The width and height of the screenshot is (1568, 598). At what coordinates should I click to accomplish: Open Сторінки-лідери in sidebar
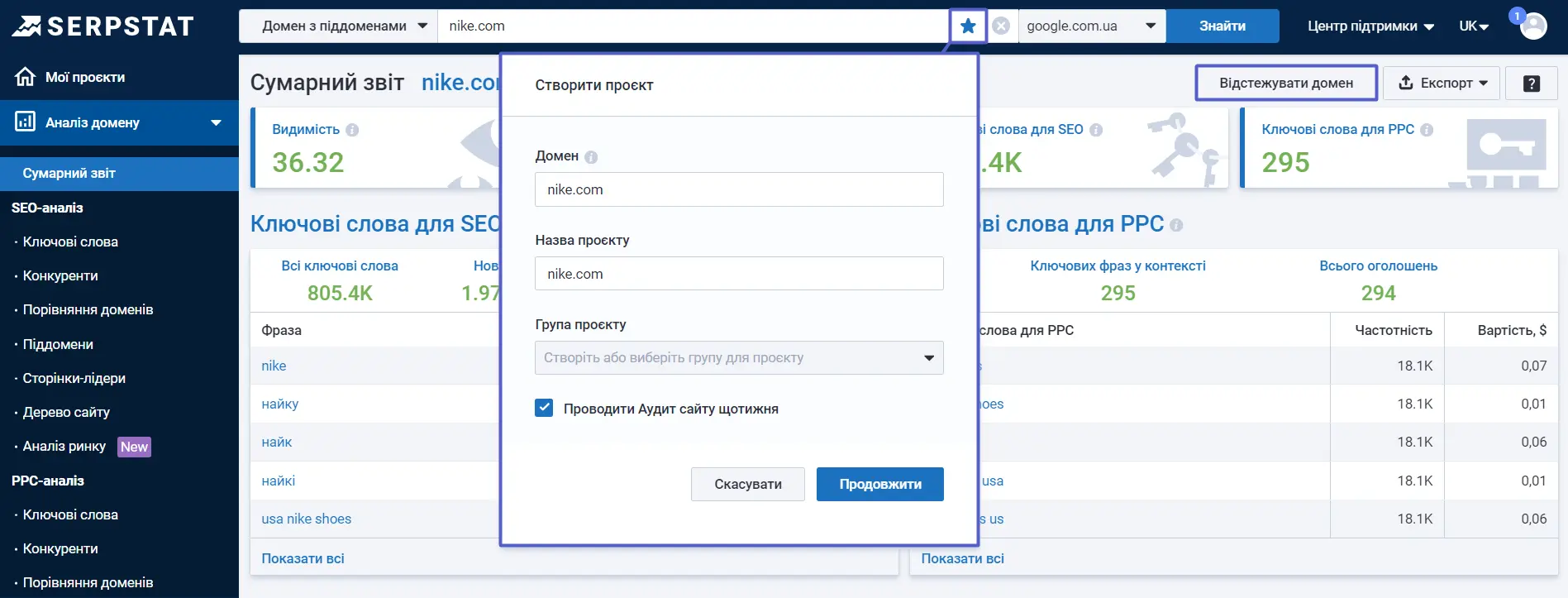[74, 379]
